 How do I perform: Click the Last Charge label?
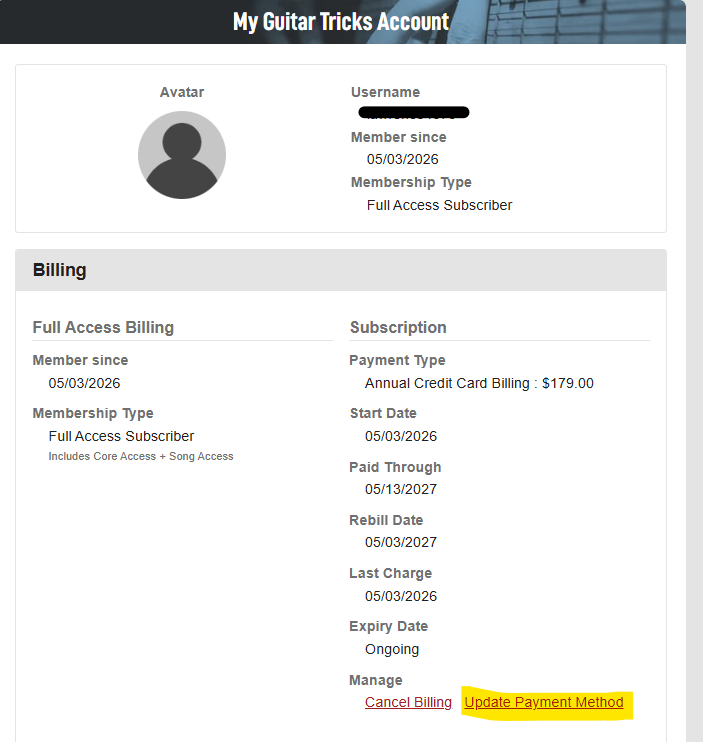tap(390, 574)
